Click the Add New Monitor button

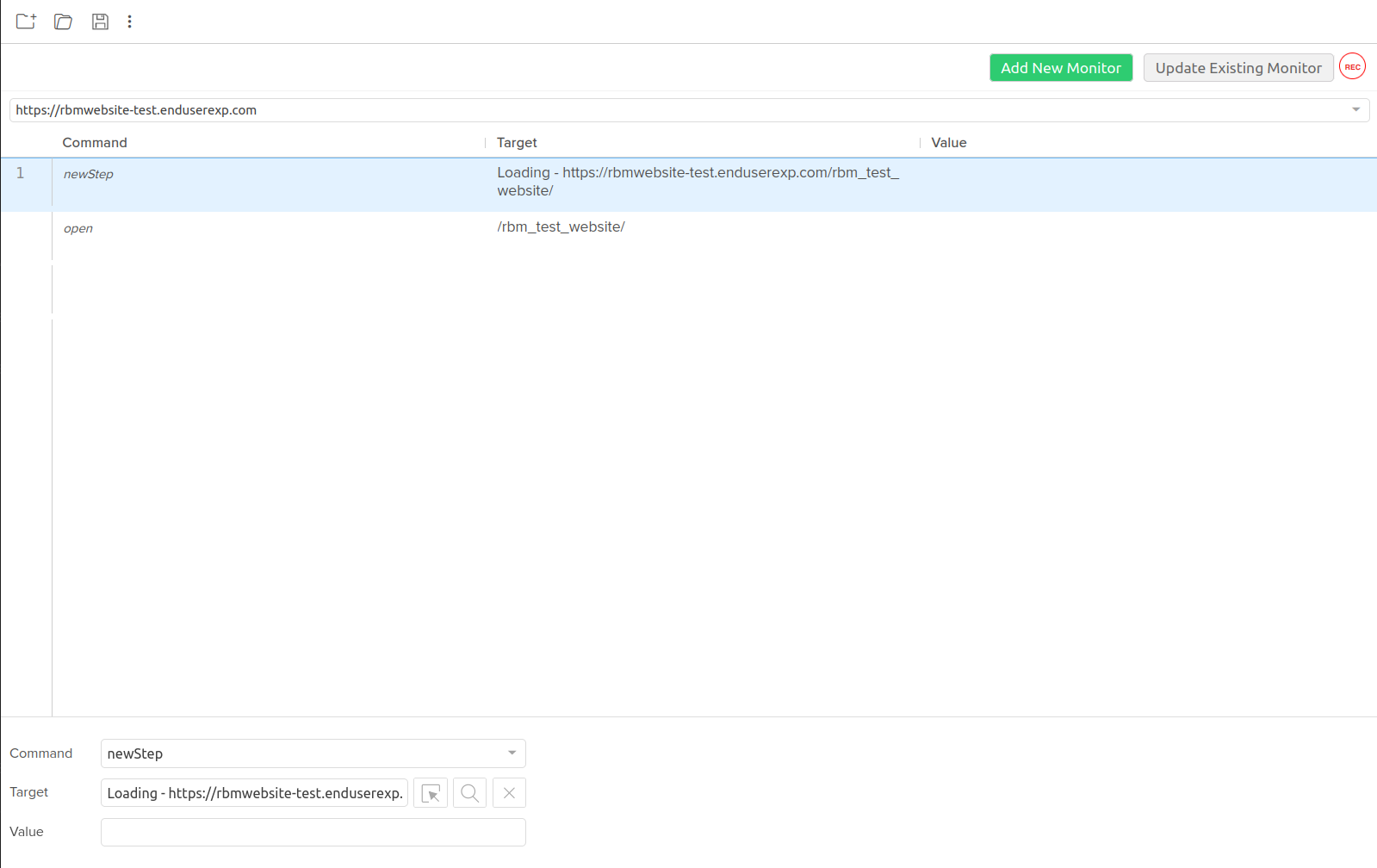[1060, 68]
